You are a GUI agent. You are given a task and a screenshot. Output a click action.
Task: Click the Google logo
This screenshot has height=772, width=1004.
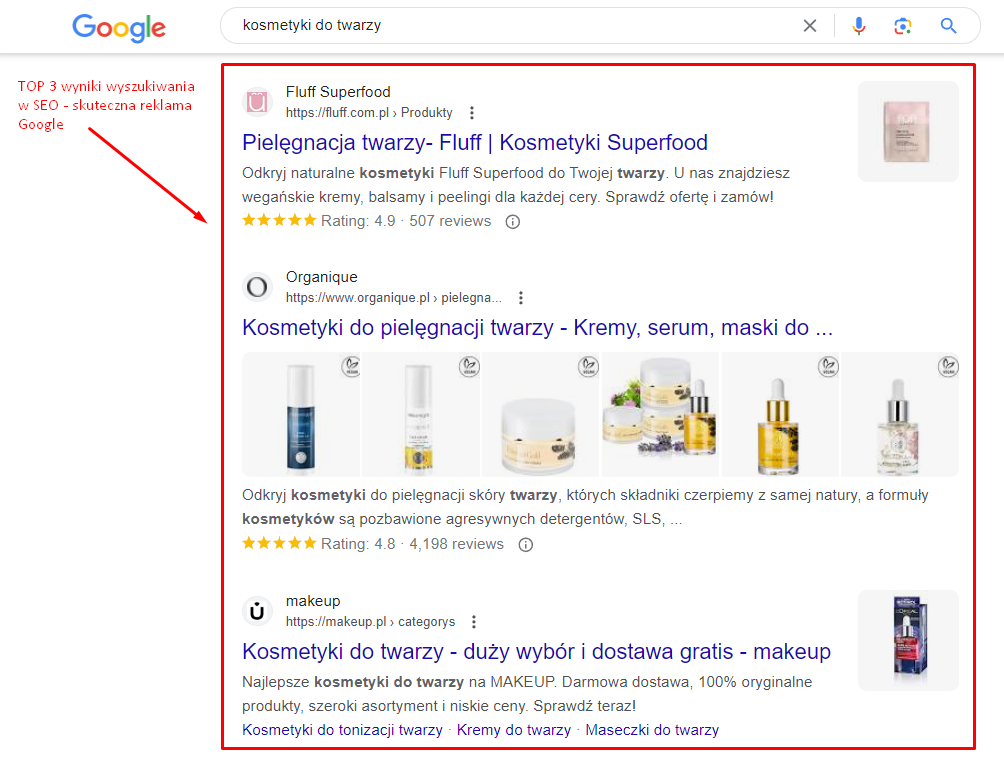119,28
